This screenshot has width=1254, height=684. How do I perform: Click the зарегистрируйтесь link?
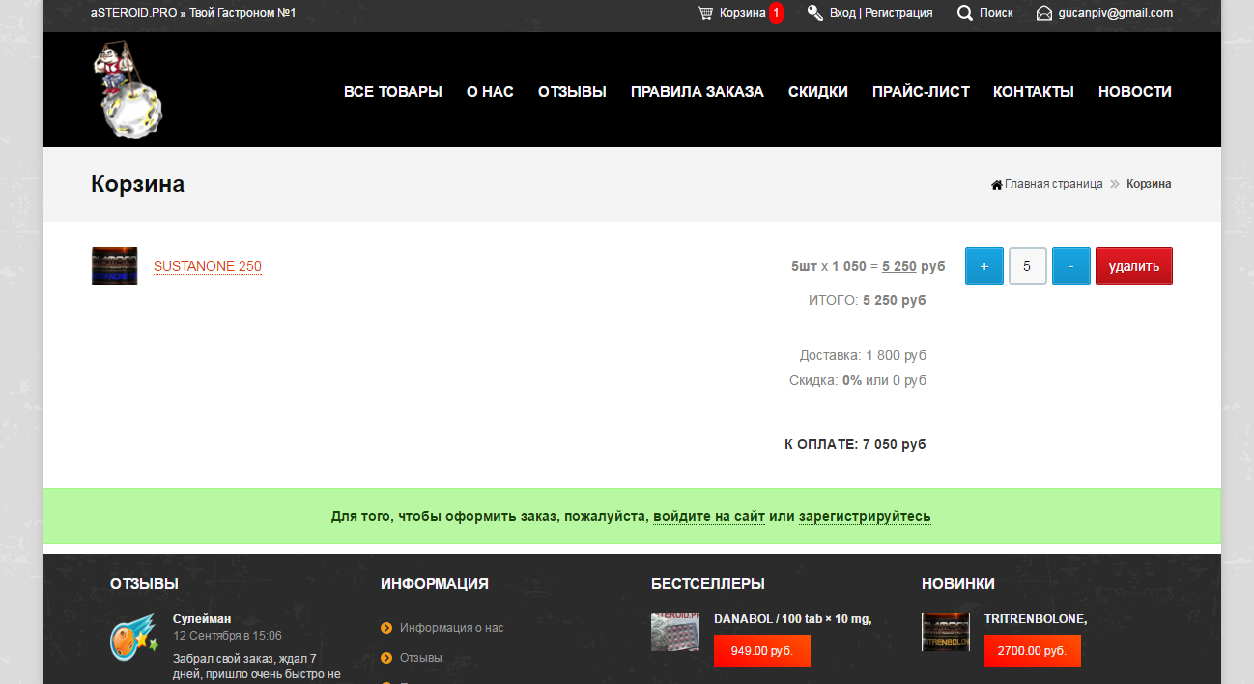tap(864, 517)
